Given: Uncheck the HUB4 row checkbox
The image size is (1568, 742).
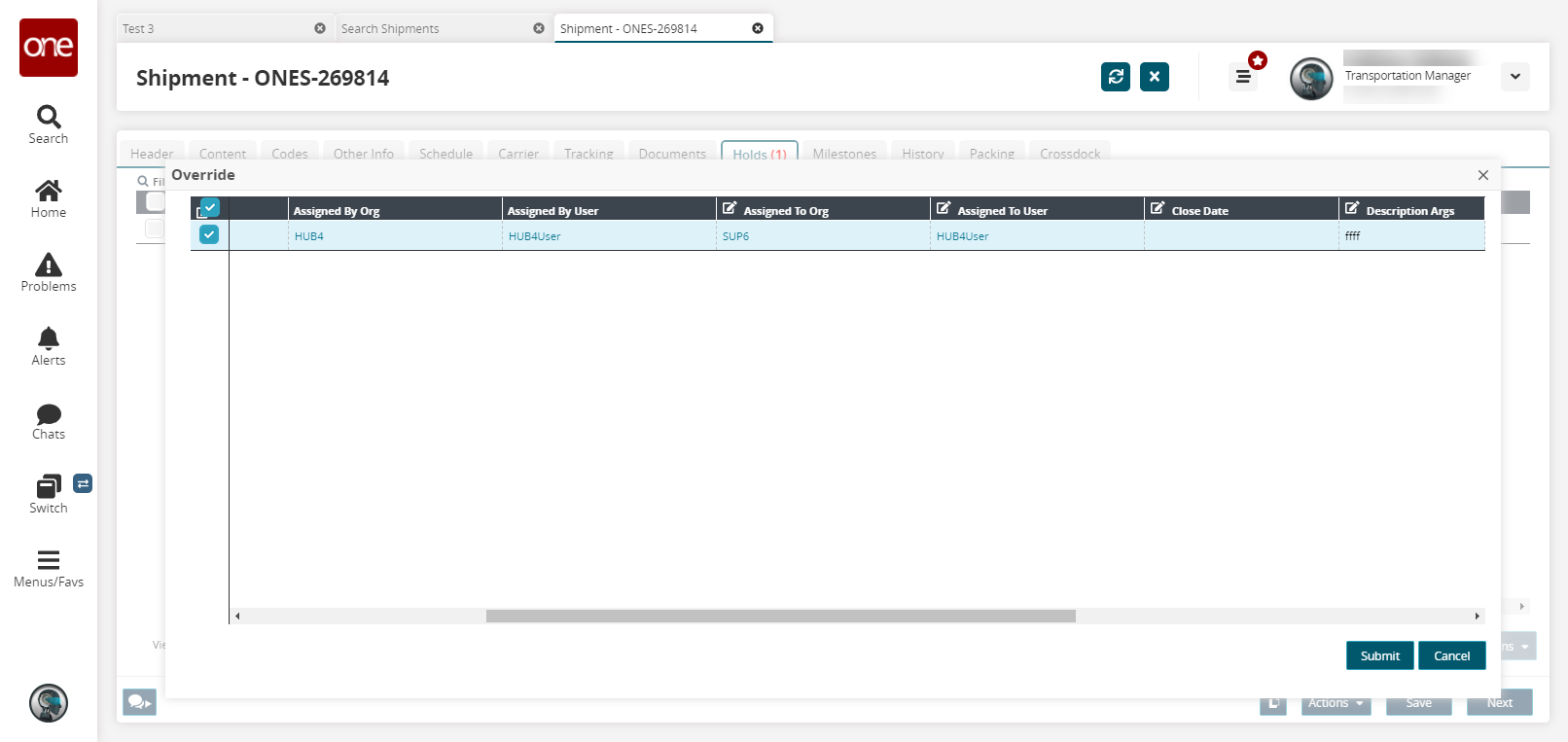Looking at the screenshot, I should 209,234.
